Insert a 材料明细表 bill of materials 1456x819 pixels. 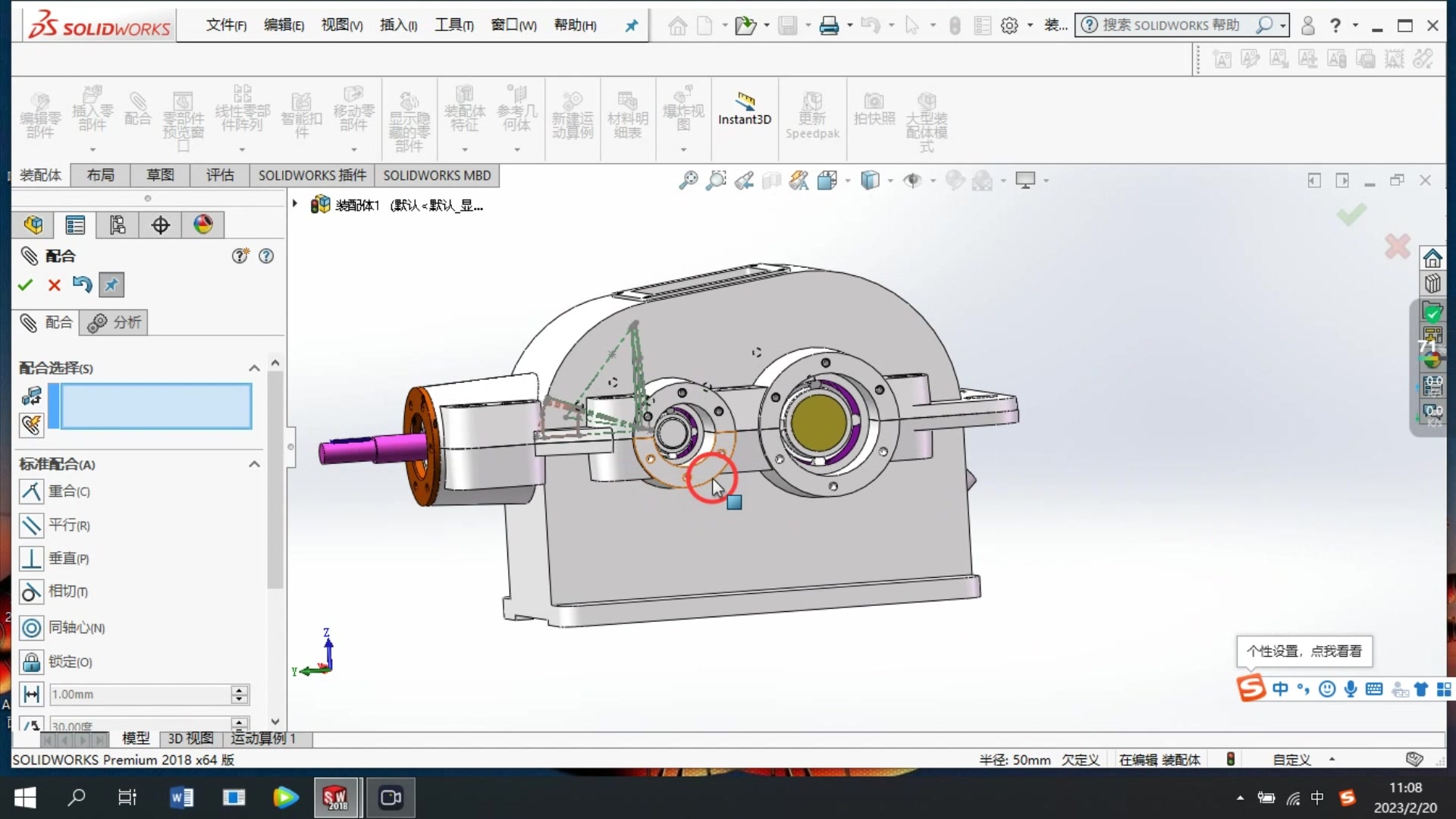pyautogui.click(x=626, y=114)
